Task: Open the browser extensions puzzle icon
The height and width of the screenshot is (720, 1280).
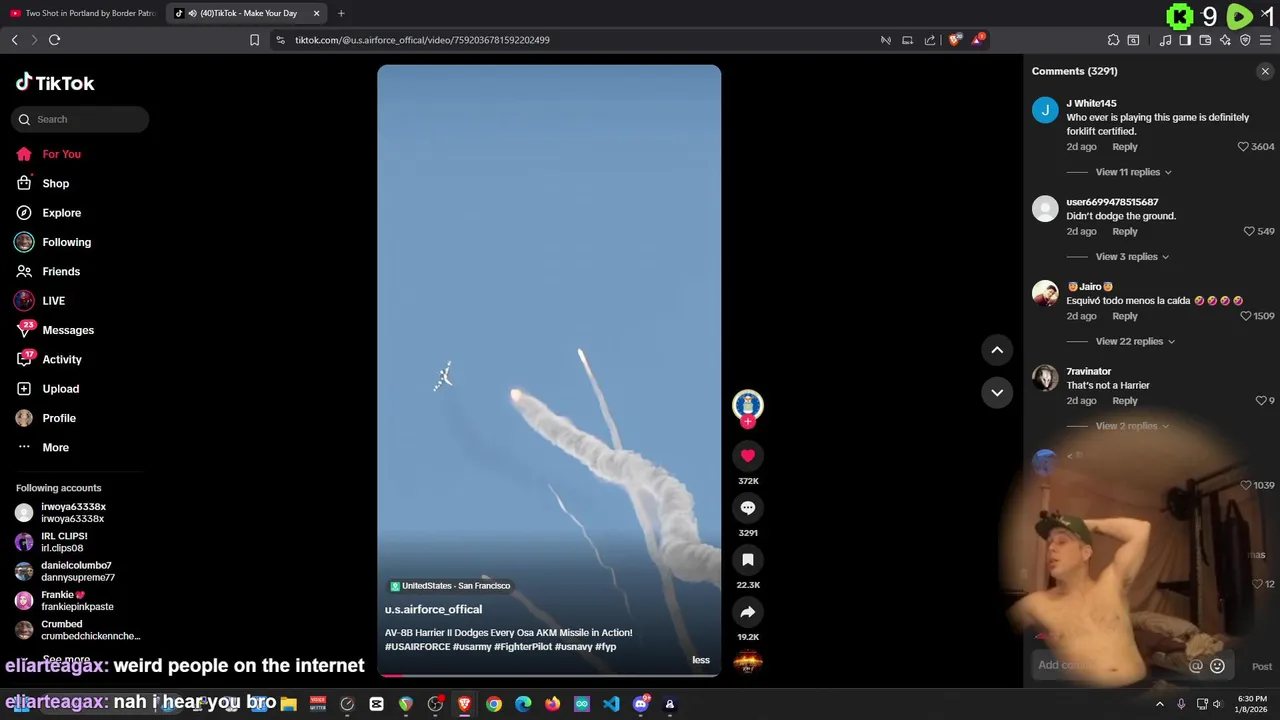Action: coord(1113,40)
